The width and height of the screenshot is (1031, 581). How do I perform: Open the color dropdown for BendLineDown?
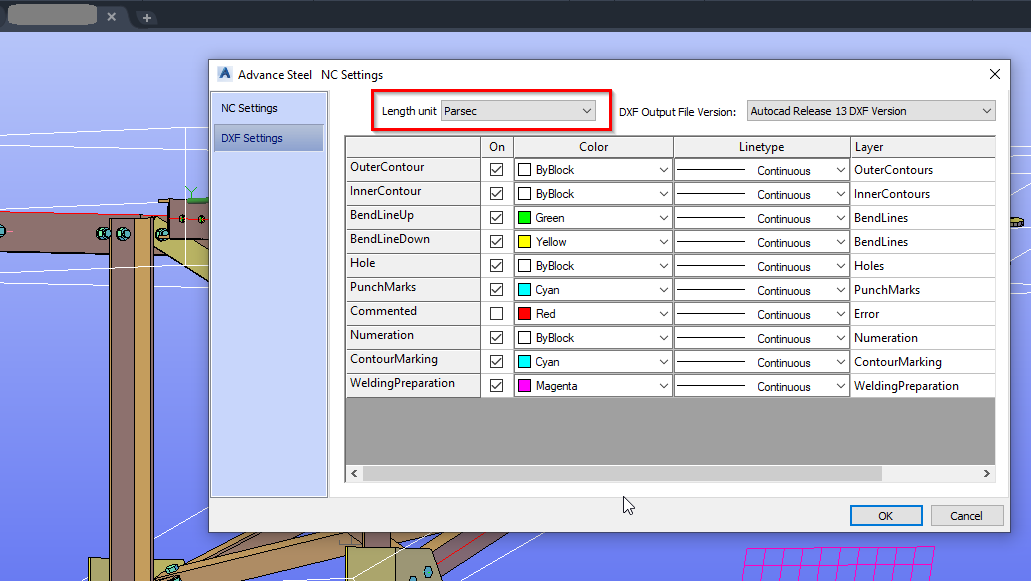pyautogui.click(x=661, y=241)
